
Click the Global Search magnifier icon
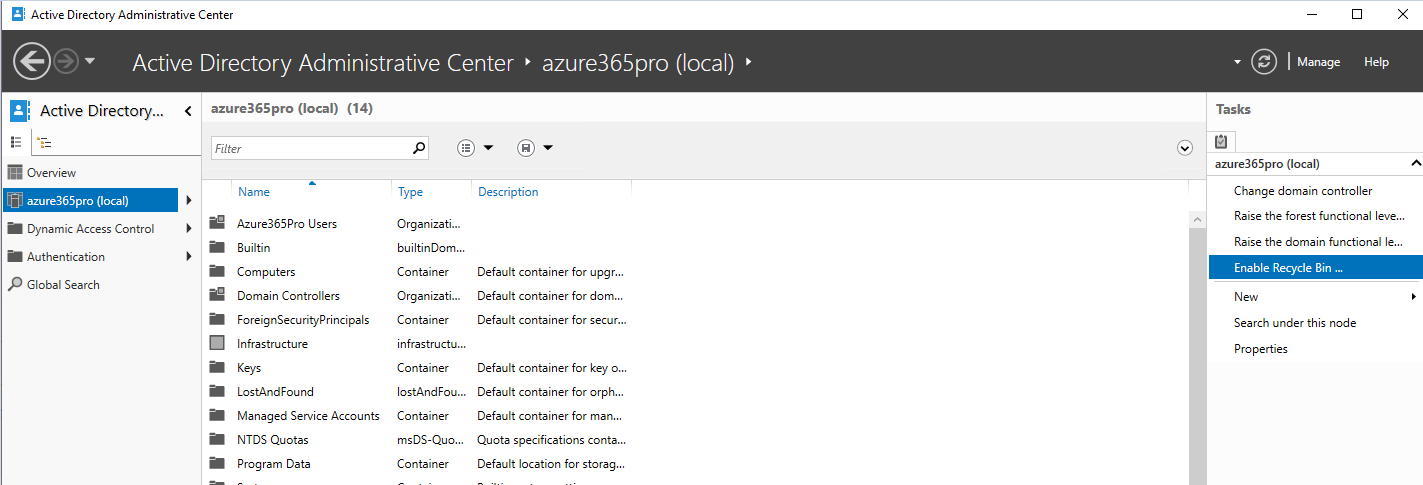click(14, 285)
